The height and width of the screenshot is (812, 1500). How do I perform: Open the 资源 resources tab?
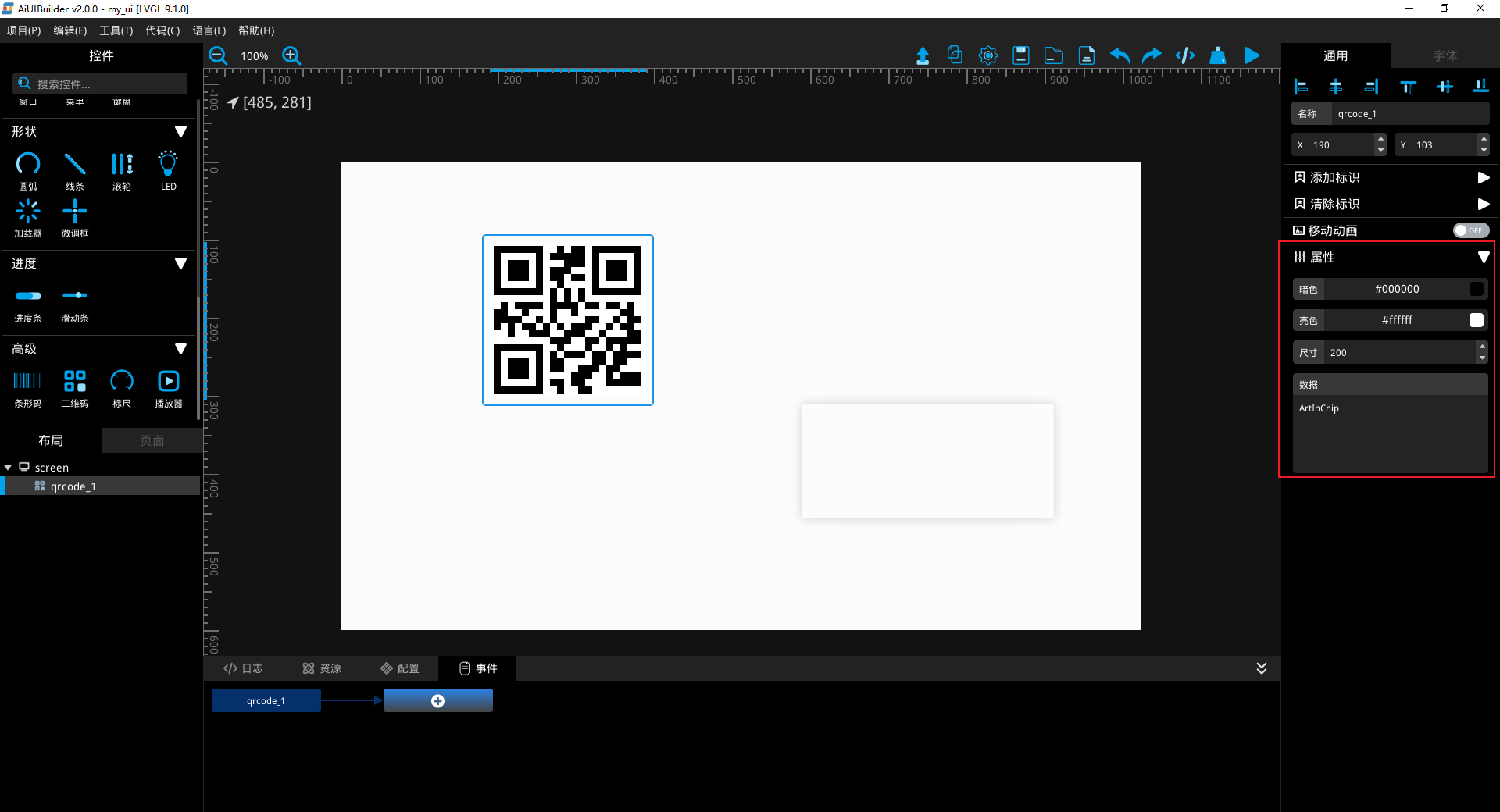(x=322, y=668)
